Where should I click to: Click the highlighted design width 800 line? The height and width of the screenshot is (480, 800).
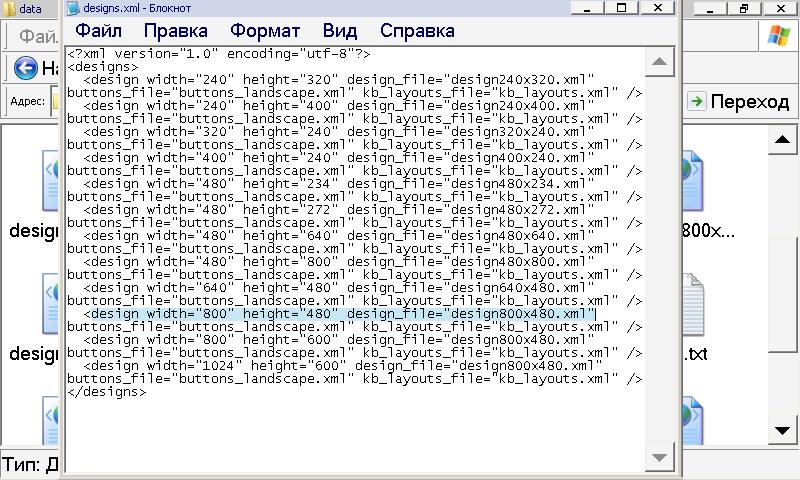pyautogui.click(x=340, y=314)
